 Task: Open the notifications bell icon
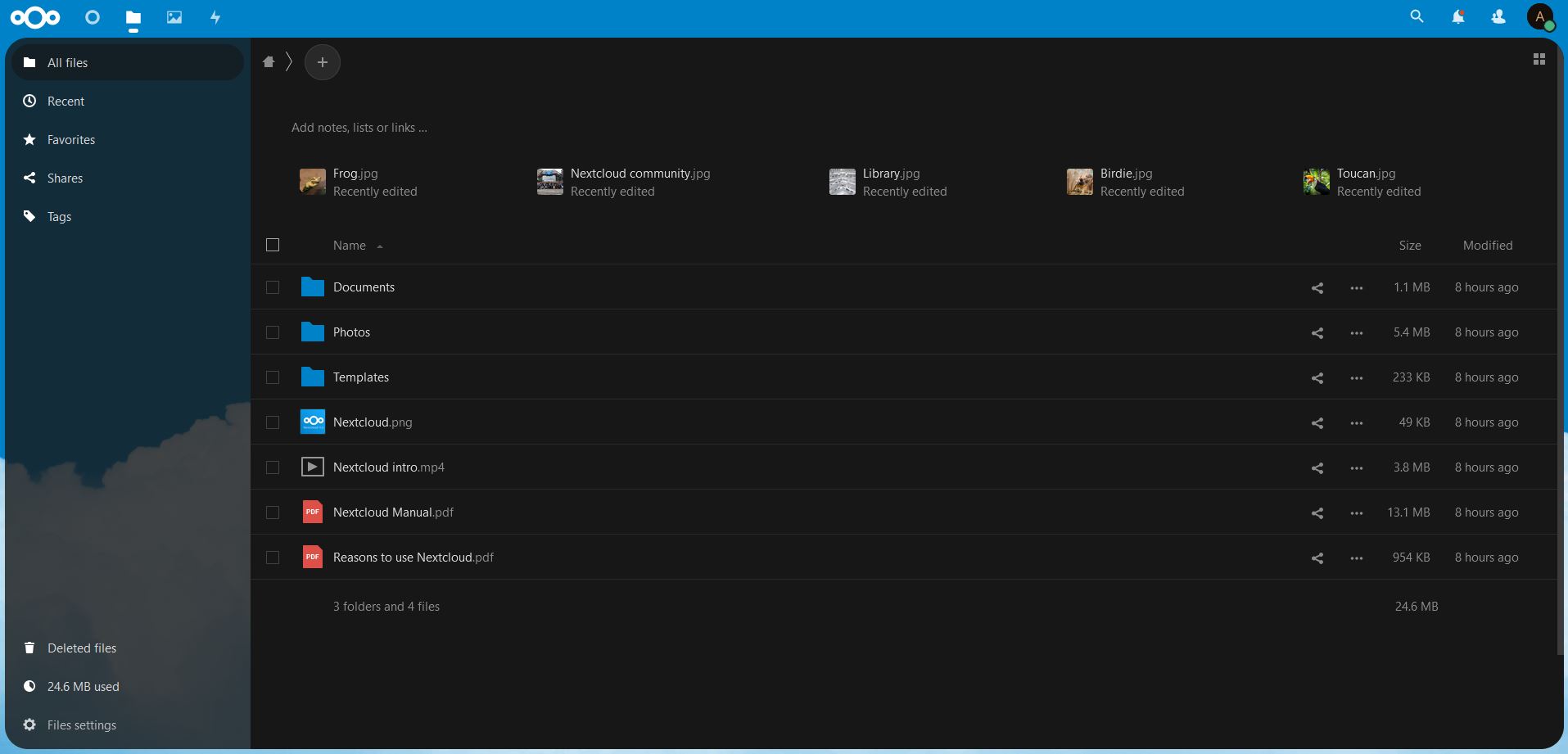tap(1458, 16)
